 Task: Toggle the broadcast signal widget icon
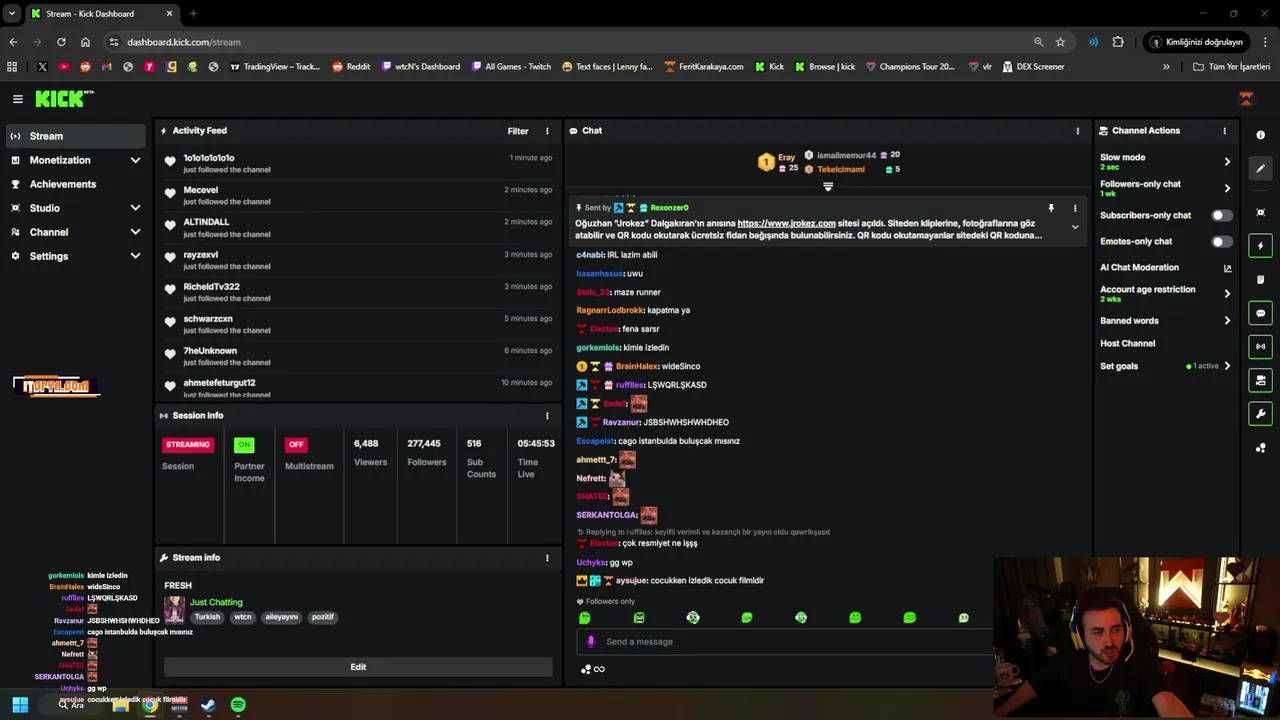[x=1260, y=347]
